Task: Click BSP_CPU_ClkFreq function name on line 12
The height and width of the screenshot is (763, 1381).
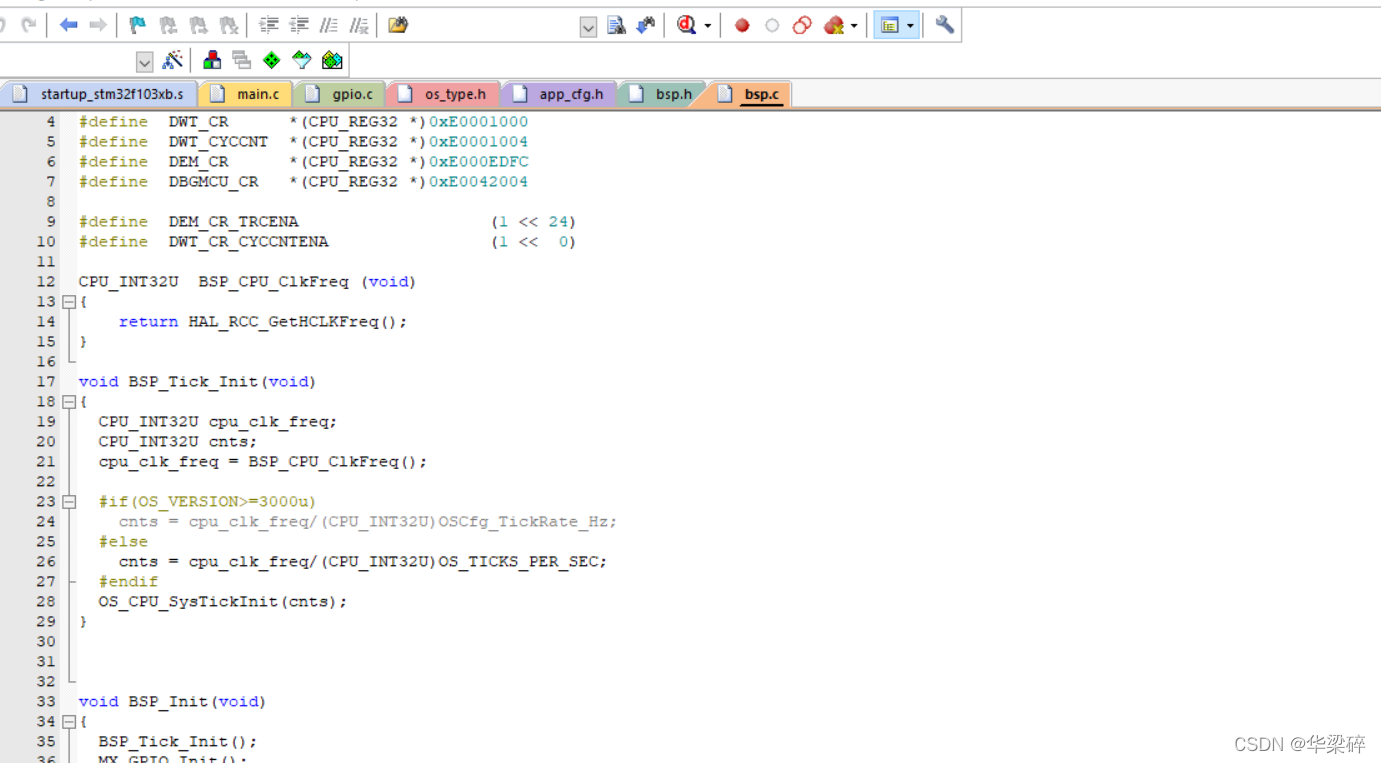Action: 273,282
